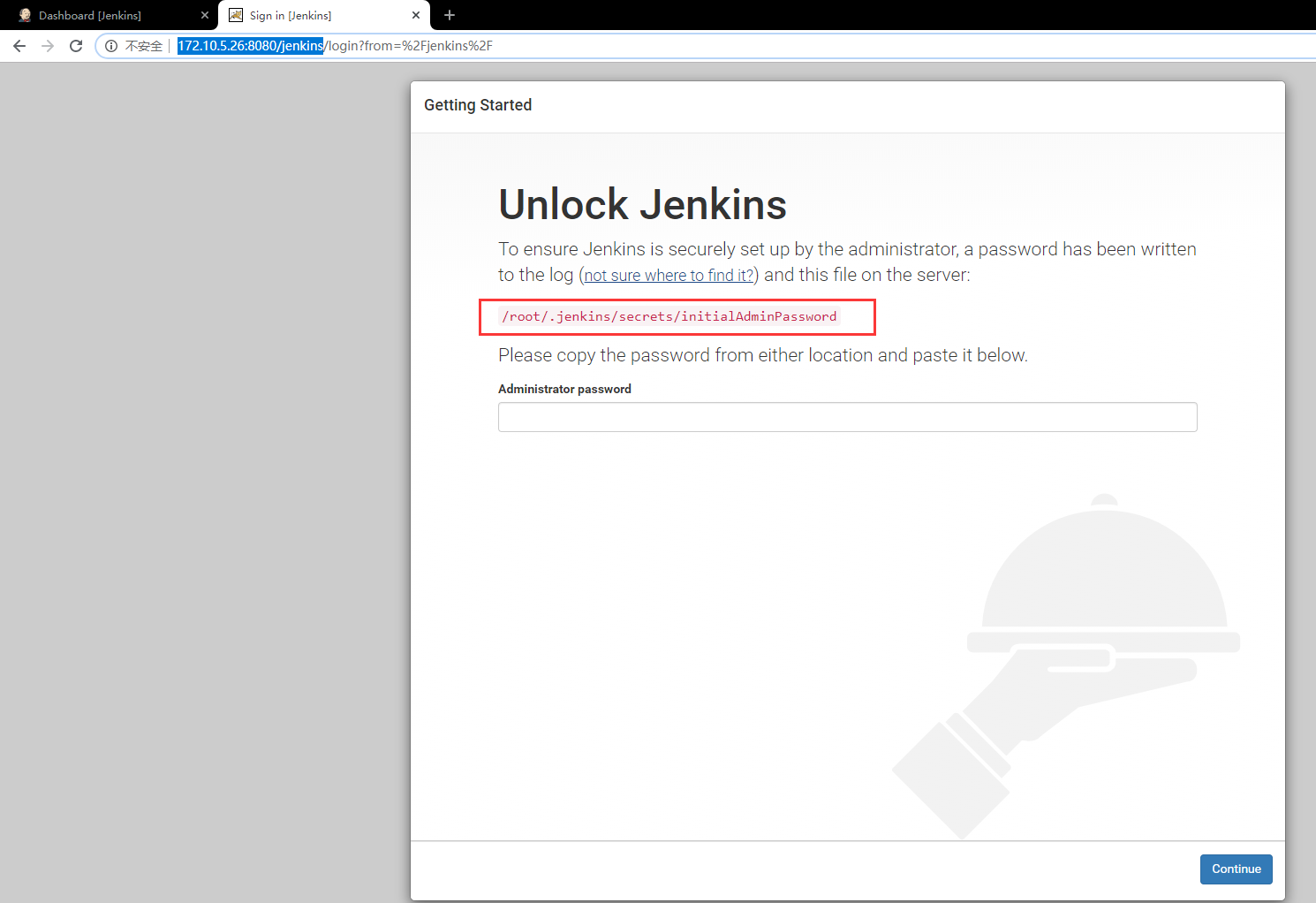Close the Sign in [Jenkins] tab
The image size is (1316, 903).
[416, 15]
